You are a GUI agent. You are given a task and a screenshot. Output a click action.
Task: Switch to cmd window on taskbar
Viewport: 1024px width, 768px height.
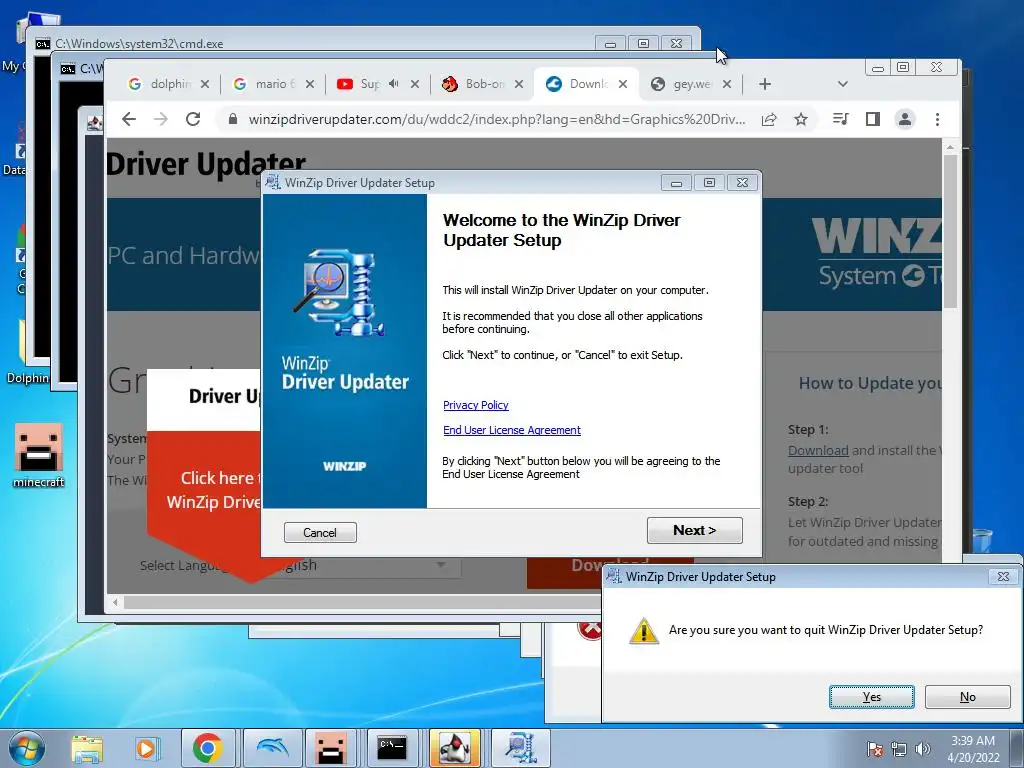point(392,748)
